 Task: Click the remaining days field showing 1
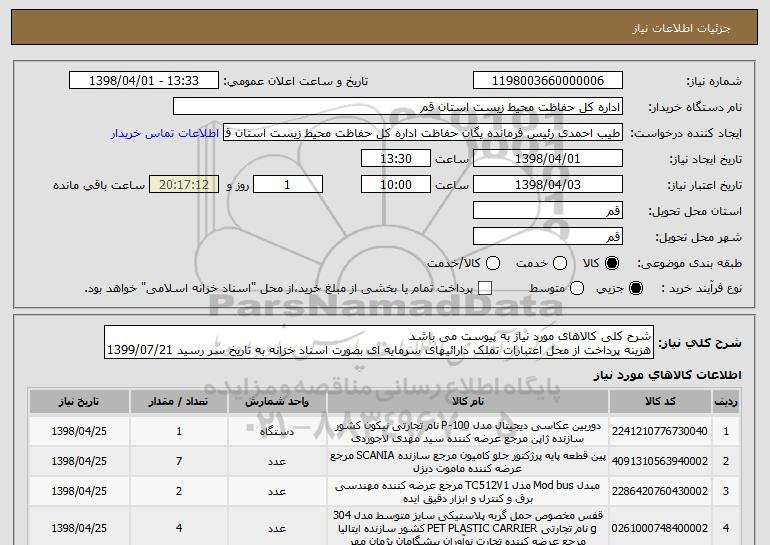288,185
